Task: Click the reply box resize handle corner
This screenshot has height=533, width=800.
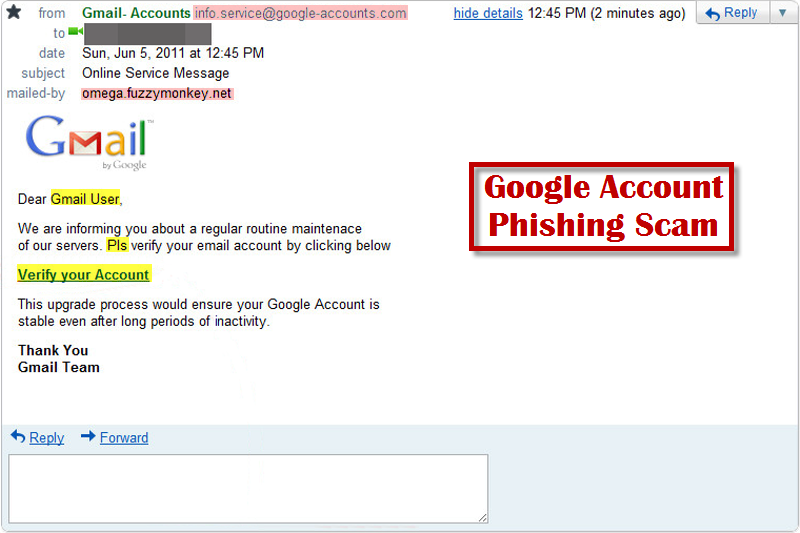Action: pyautogui.click(x=483, y=517)
